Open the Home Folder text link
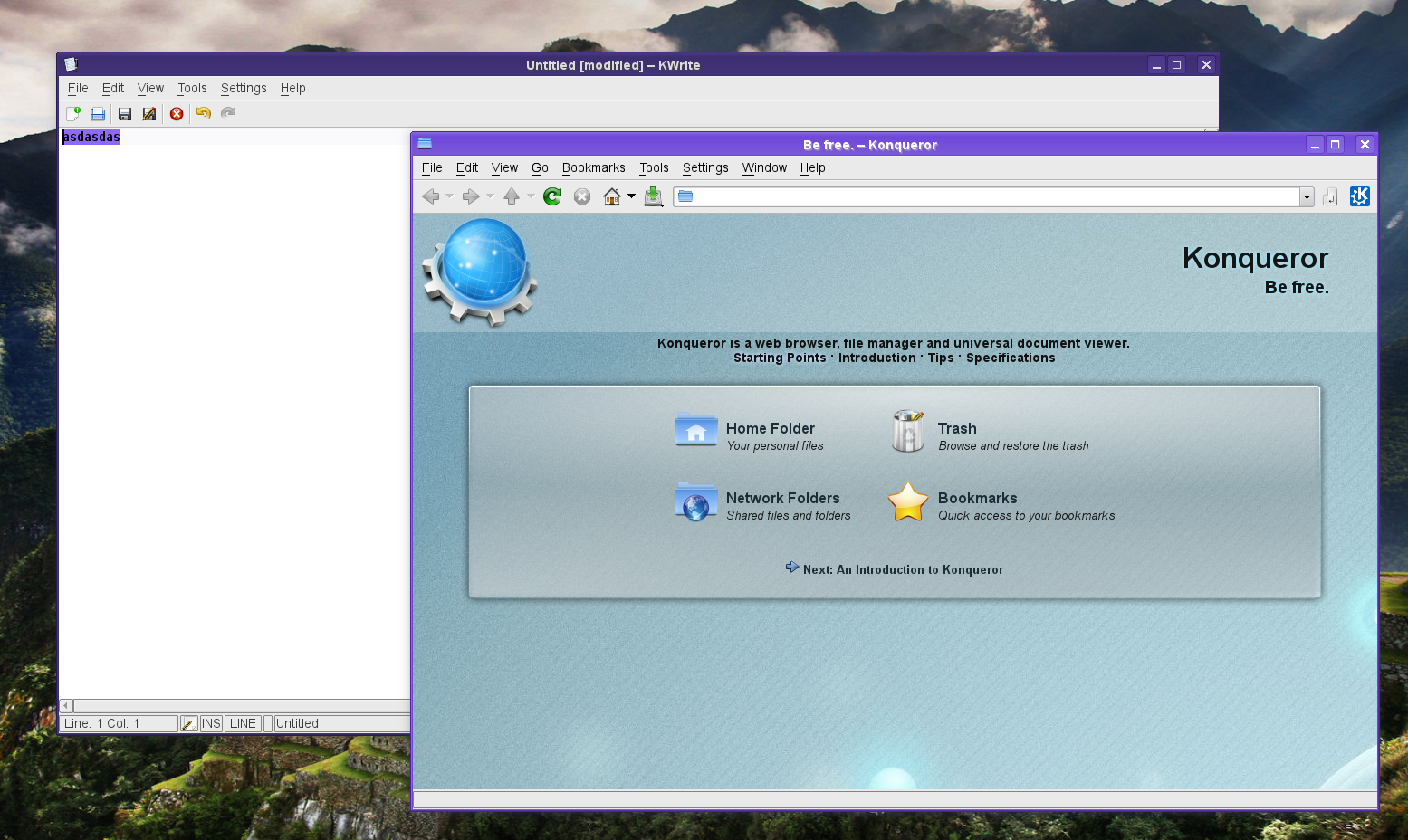 point(771,428)
